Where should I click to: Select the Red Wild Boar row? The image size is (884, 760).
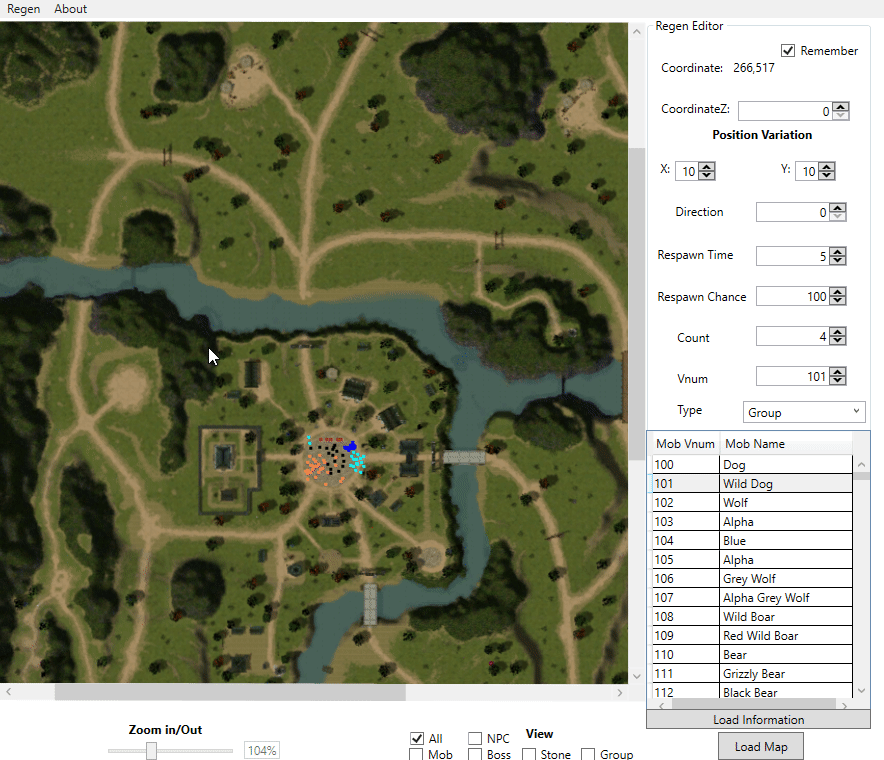[x=752, y=635]
